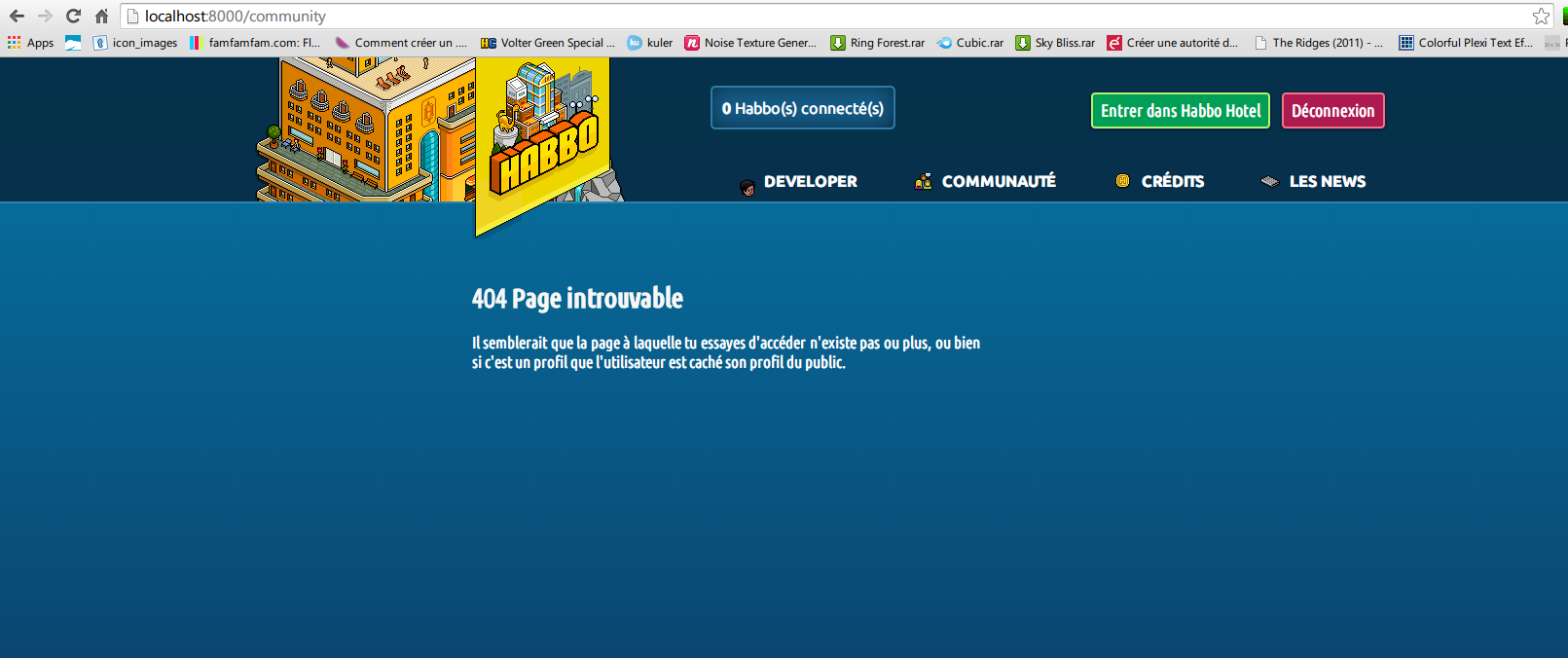The height and width of the screenshot is (658, 1568).
Task: Click the browser Back arrow
Action: tap(17, 16)
